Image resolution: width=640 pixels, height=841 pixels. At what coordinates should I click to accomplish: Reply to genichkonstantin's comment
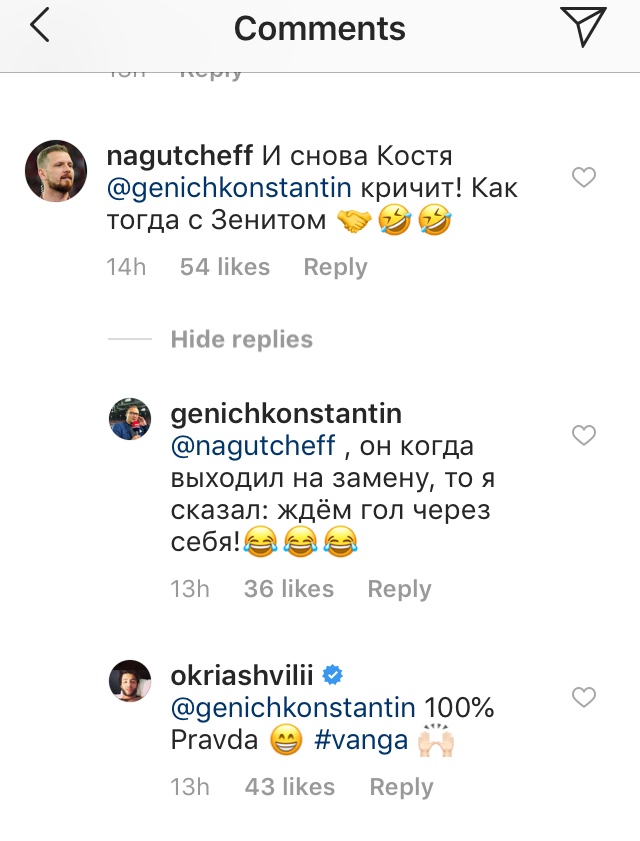(x=399, y=589)
